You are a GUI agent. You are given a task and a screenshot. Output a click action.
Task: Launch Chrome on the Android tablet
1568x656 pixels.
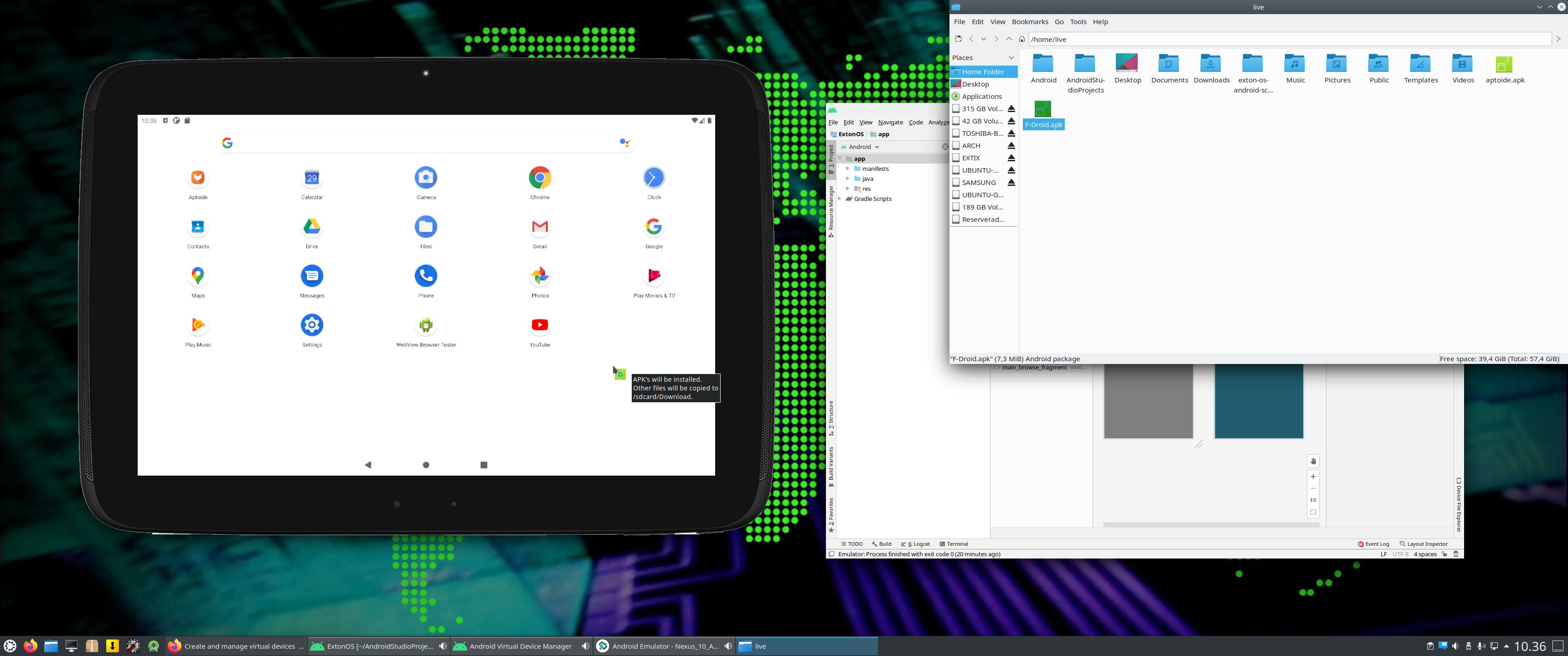540,178
